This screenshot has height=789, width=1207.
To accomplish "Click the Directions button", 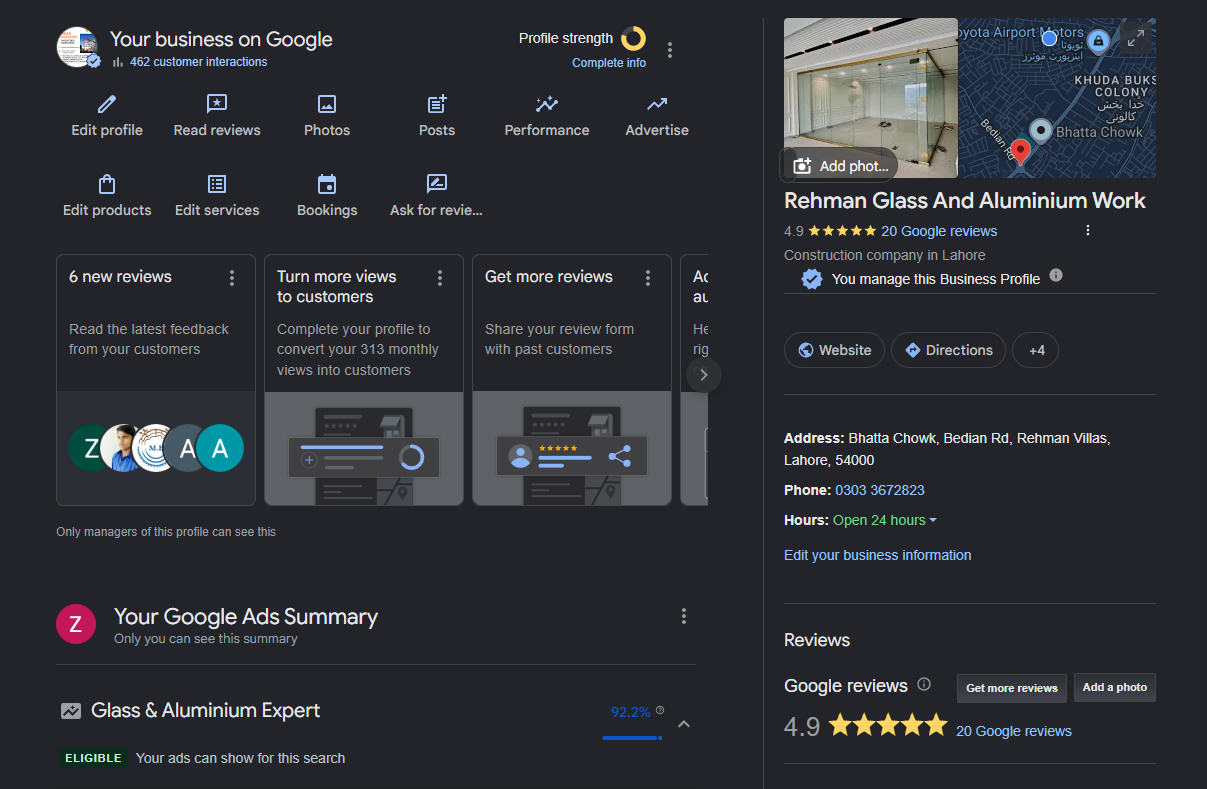I will 948,350.
